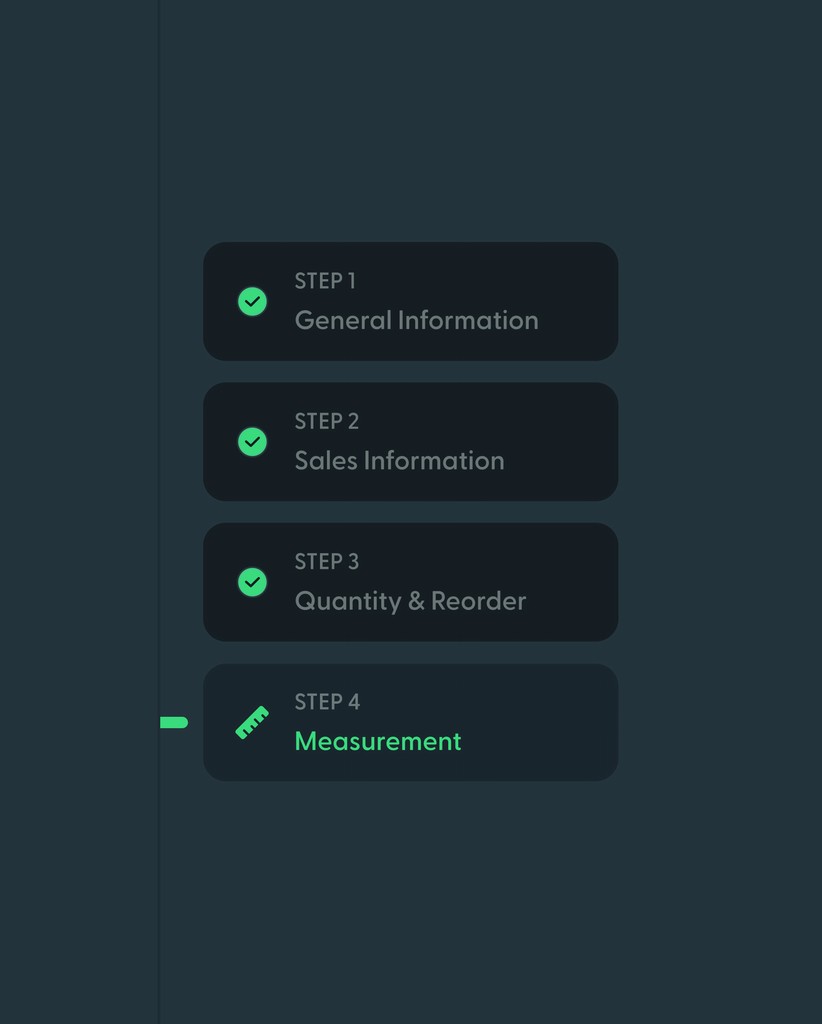Click the STEP 1 label text
822x1024 pixels.
(325, 281)
